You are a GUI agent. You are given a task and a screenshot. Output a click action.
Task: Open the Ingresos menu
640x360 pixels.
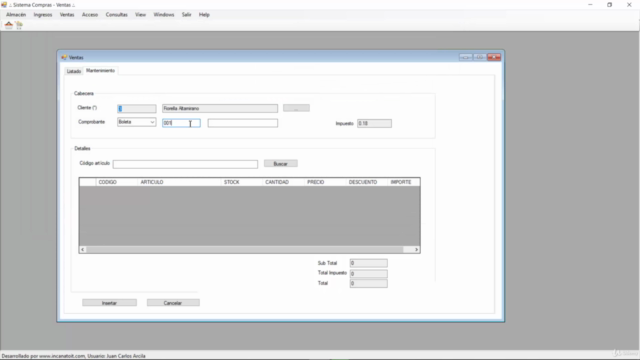(x=43, y=15)
